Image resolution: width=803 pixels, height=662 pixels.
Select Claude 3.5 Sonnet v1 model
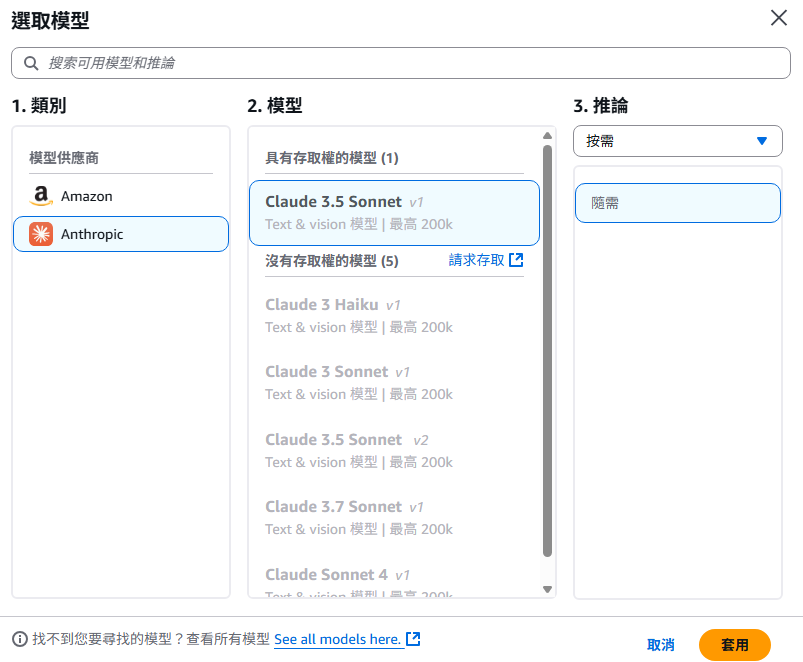(x=394, y=212)
